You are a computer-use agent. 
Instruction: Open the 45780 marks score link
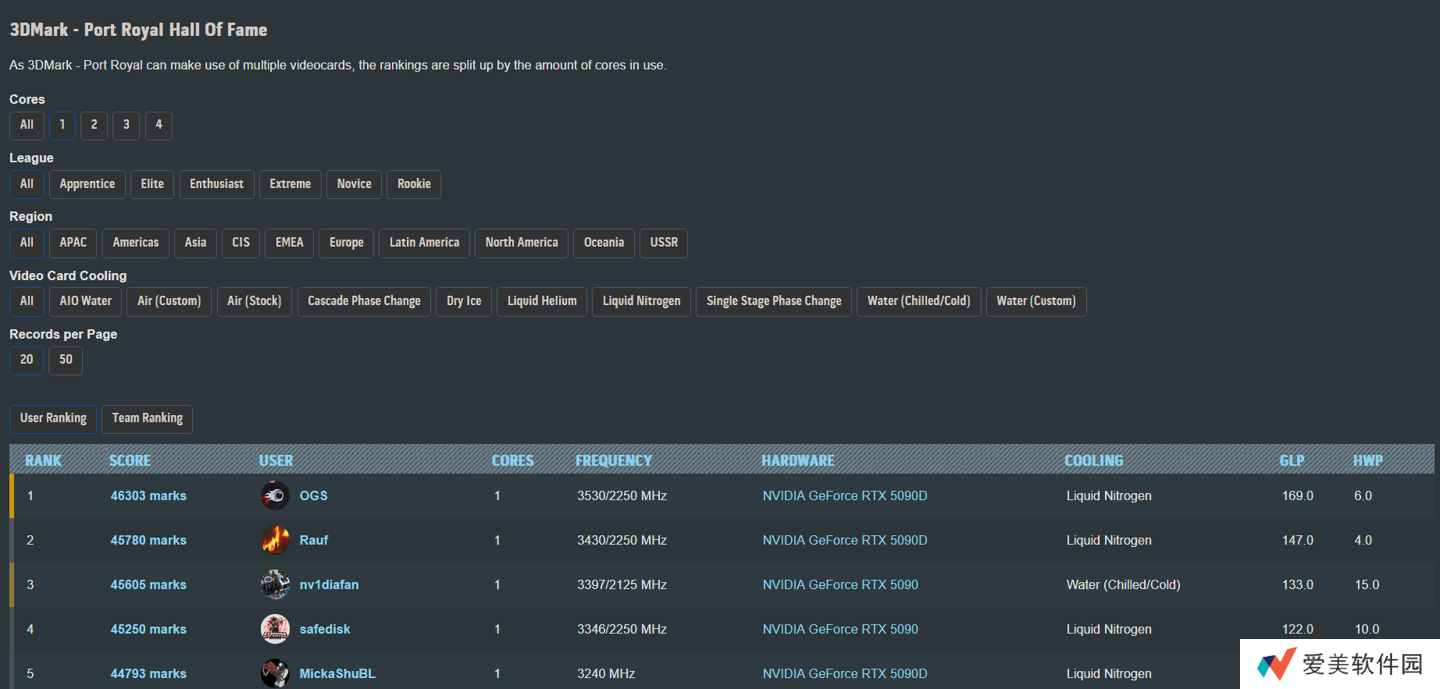click(148, 540)
